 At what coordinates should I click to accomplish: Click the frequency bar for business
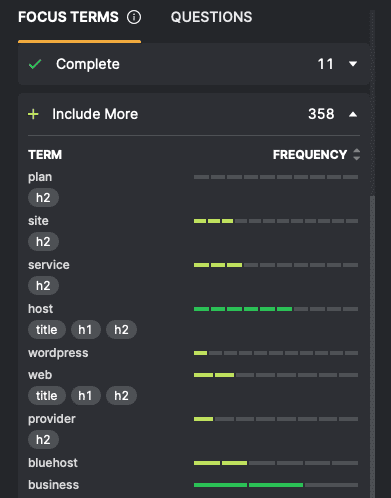(276, 485)
